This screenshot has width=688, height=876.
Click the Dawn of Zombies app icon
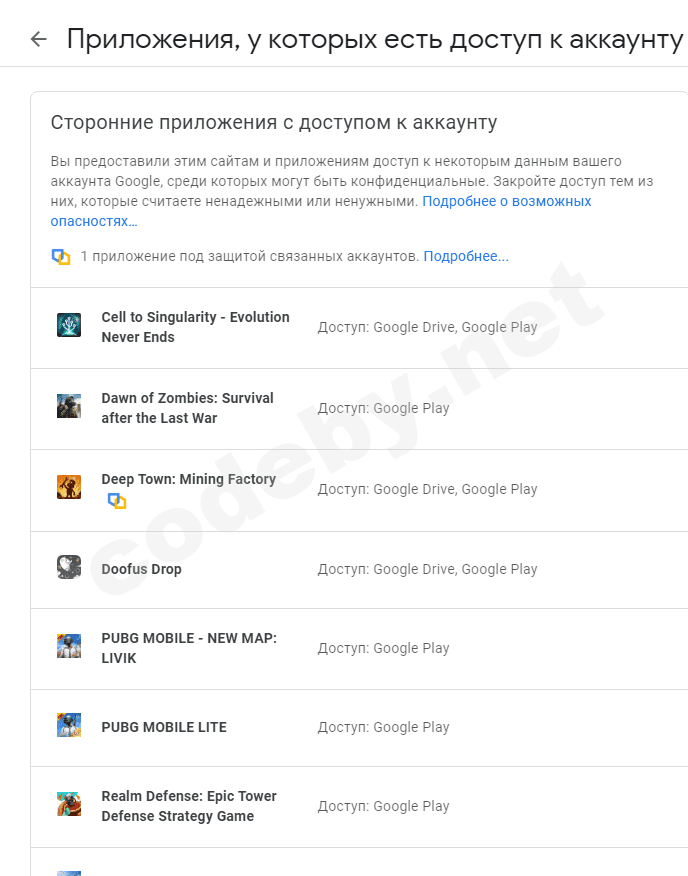click(x=69, y=406)
